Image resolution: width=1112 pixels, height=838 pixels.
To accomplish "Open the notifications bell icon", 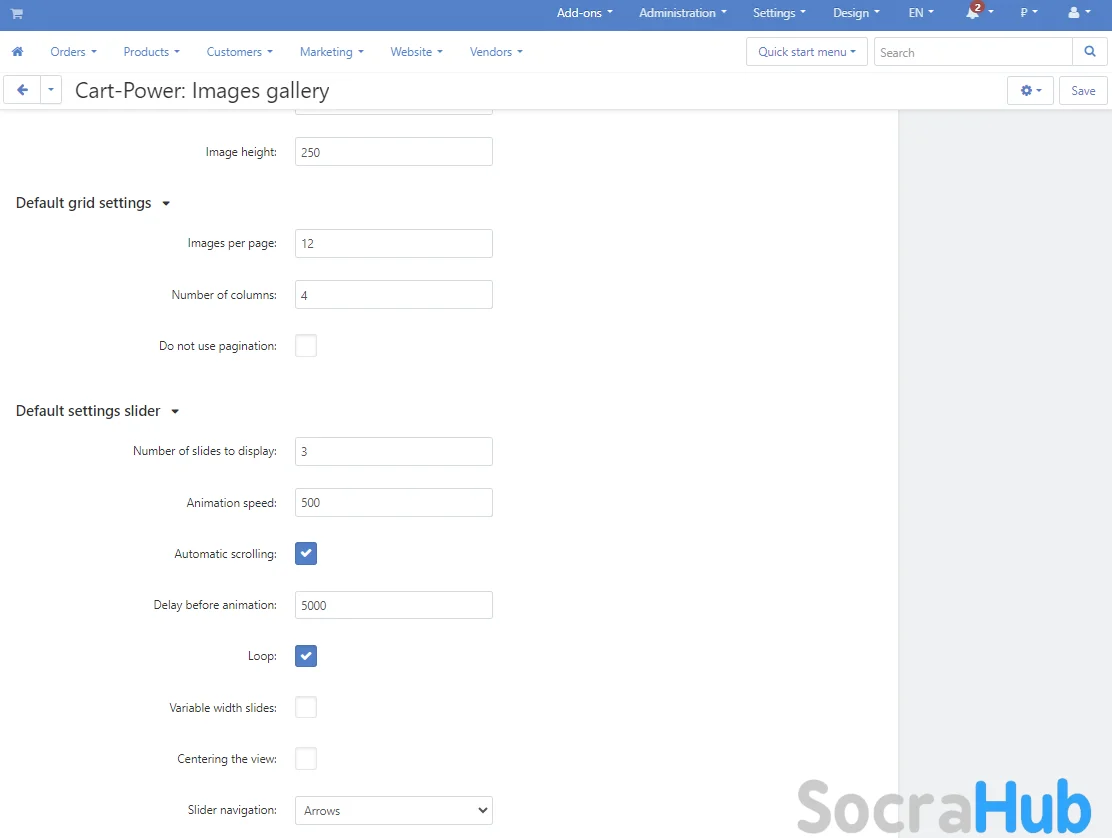I will point(973,13).
